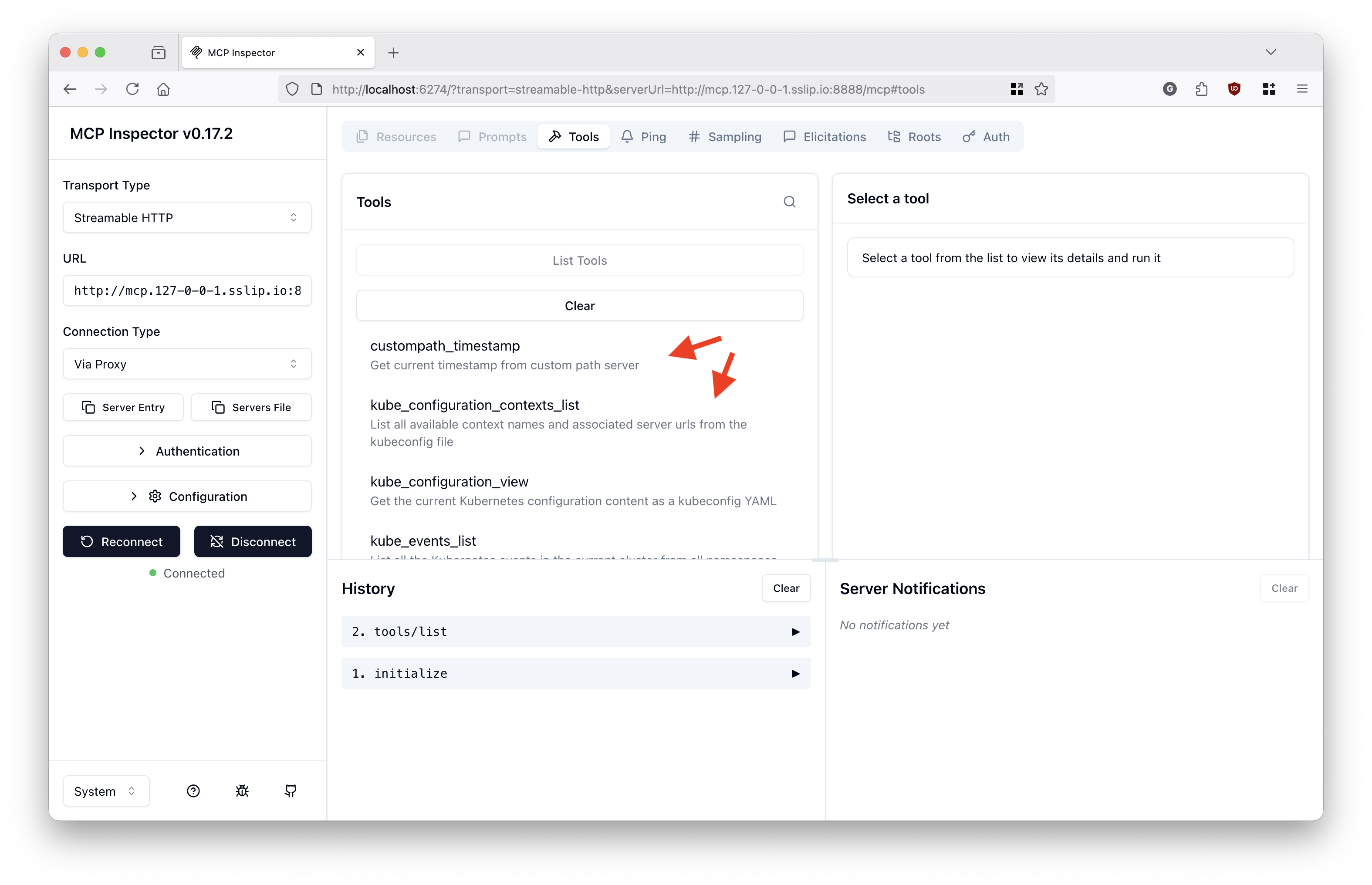
Task: Click the Reconnect button
Action: pyautogui.click(x=121, y=541)
